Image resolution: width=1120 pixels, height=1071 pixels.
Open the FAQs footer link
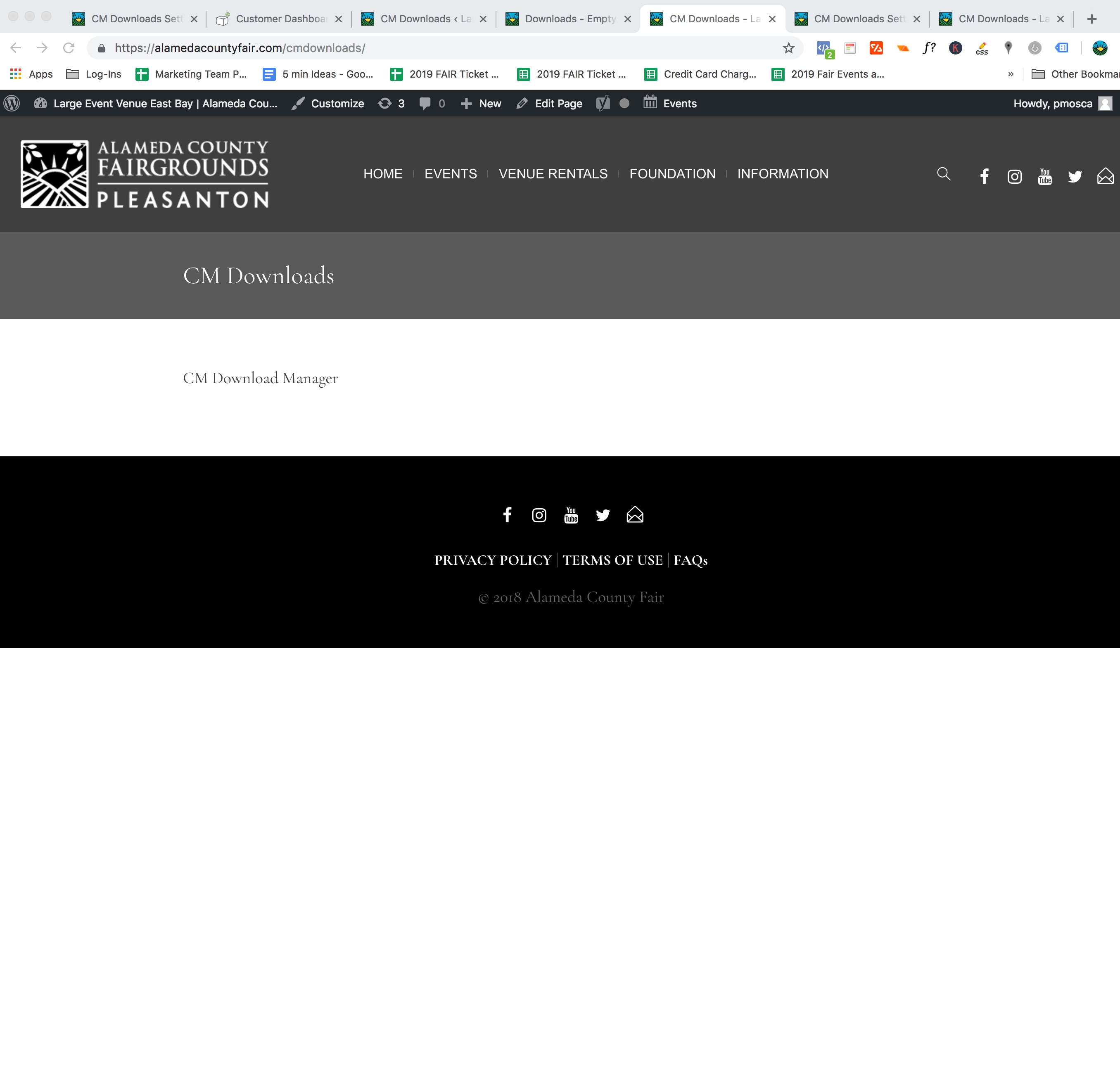tap(691, 560)
